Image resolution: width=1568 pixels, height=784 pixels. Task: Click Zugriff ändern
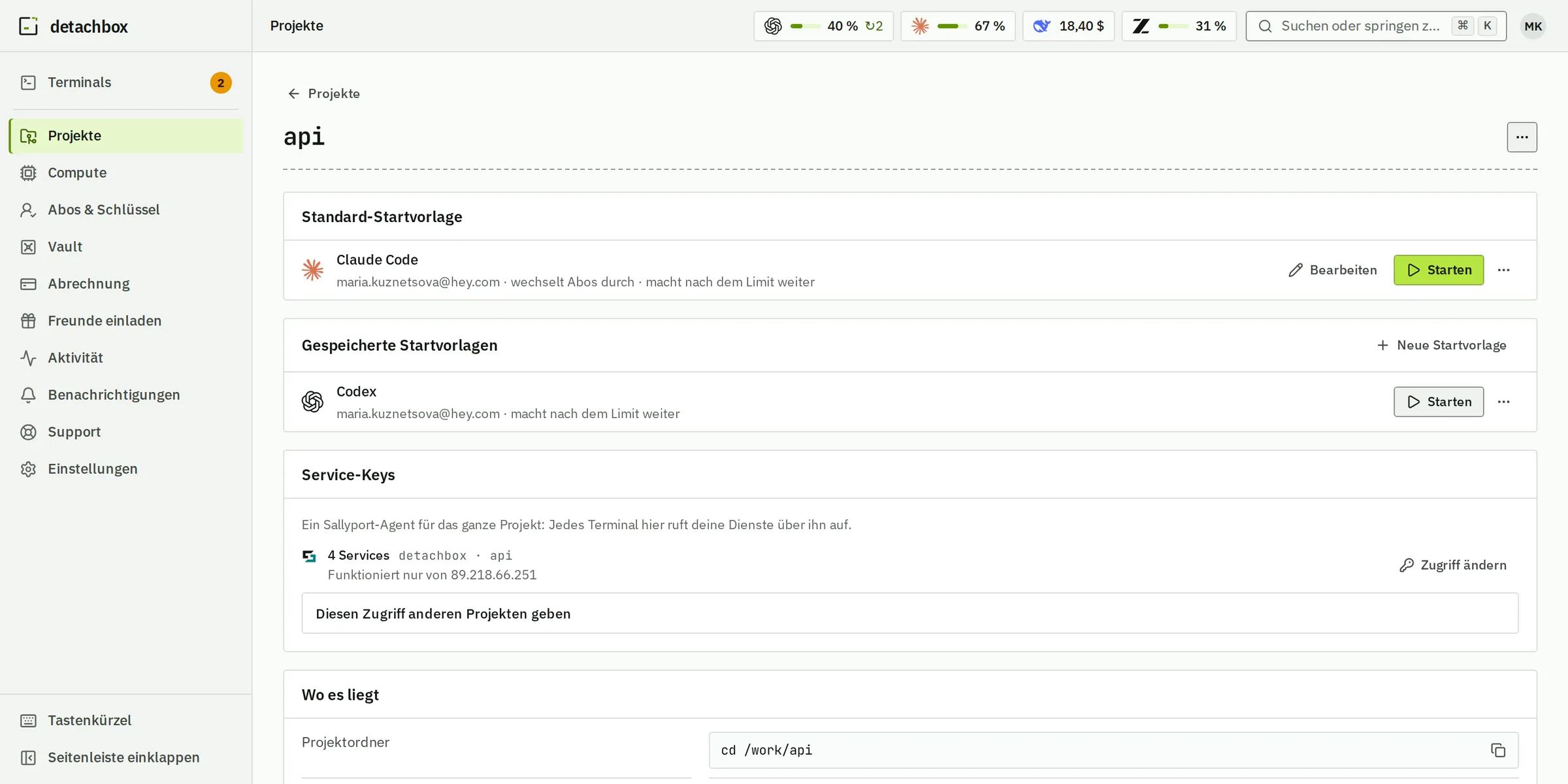[x=1453, y=565]
